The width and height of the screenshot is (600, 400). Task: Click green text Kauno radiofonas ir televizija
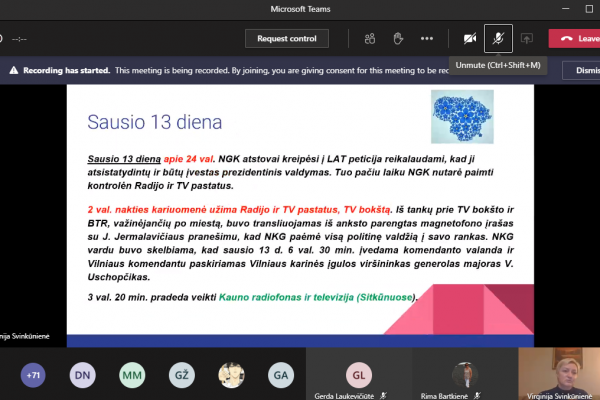pos(286,297)
